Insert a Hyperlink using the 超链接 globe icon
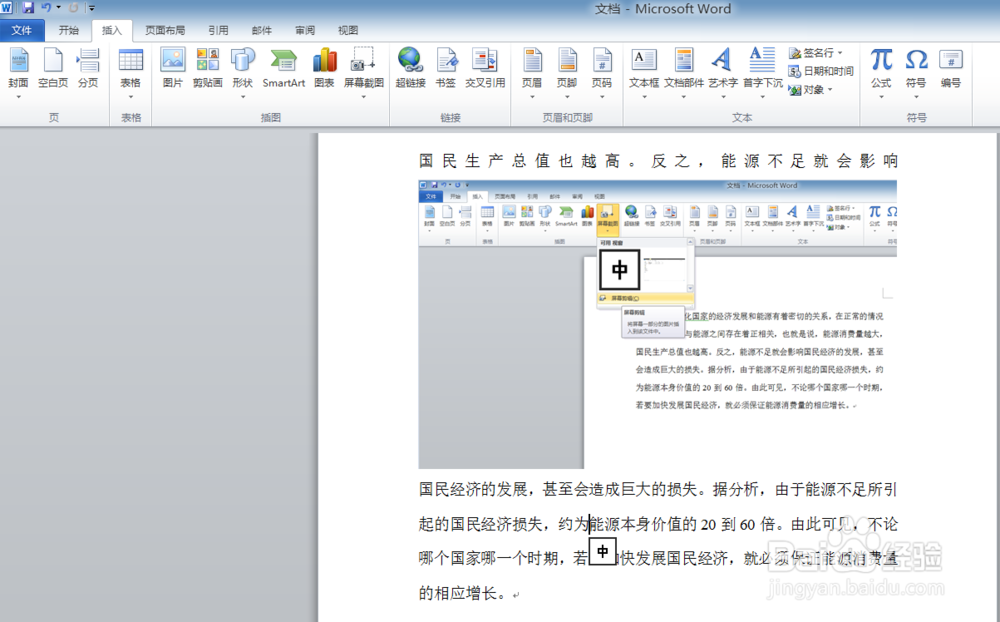This screenshot has width=1000, height=622. pos(409,67)
